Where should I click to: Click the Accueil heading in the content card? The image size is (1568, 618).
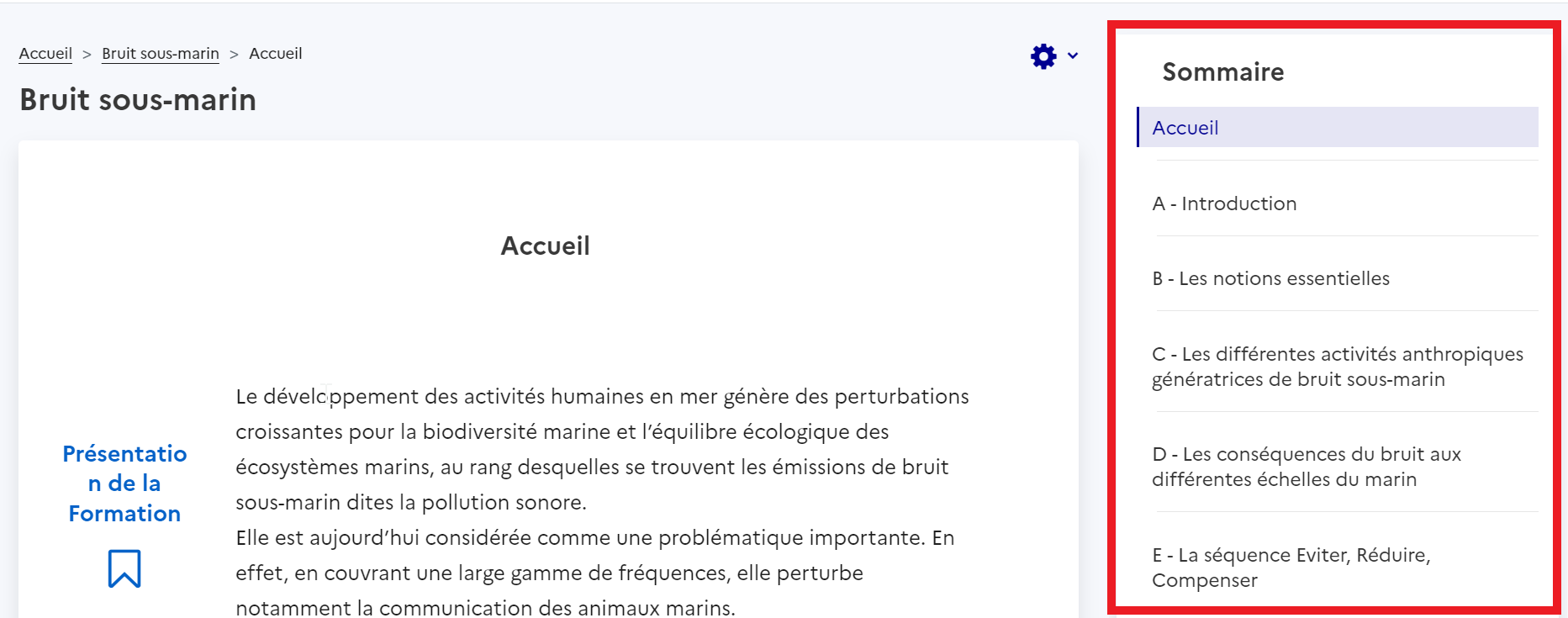[x=545, y=246]
